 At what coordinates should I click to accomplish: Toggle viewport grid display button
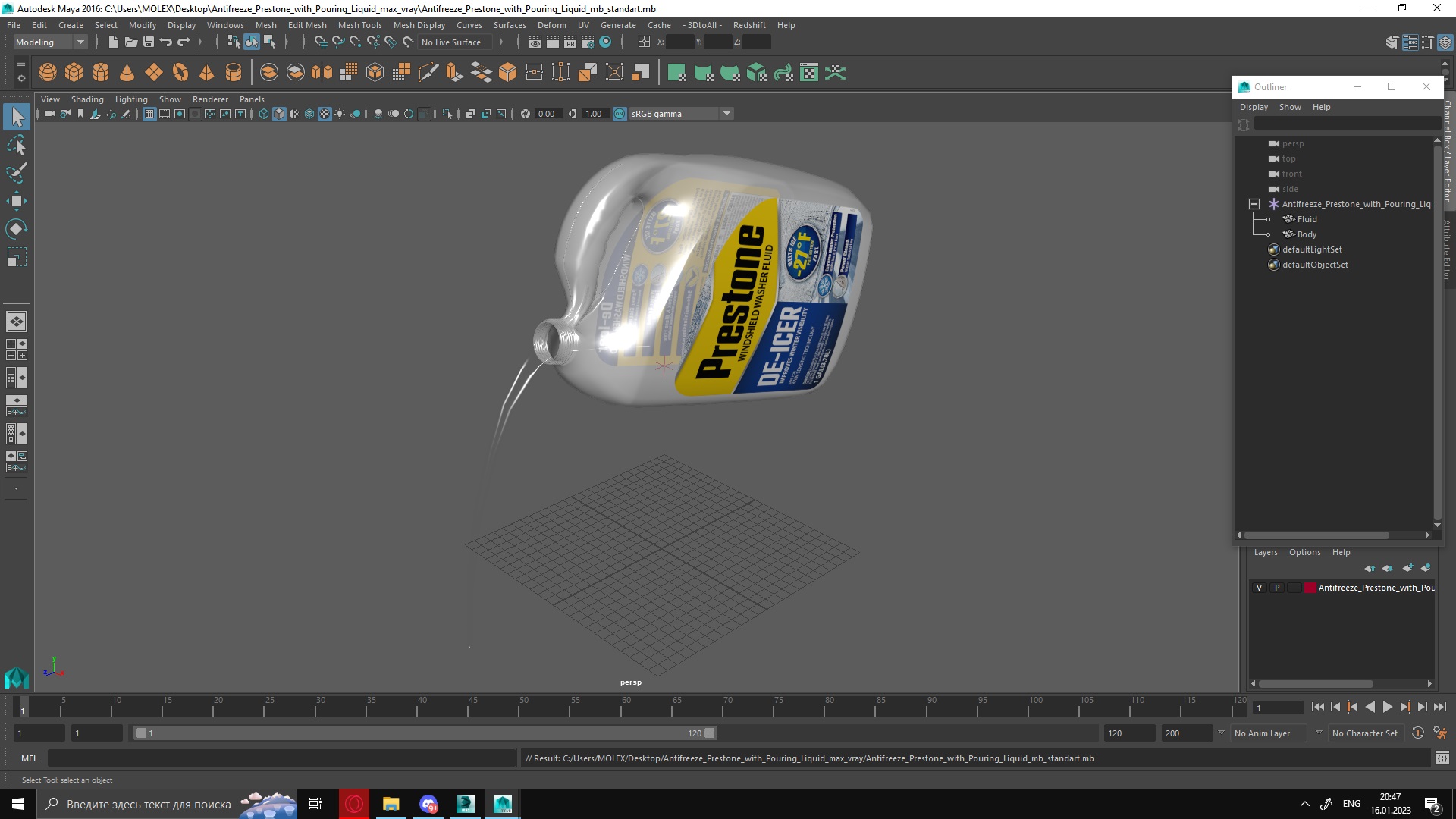[x=149, y=114]
